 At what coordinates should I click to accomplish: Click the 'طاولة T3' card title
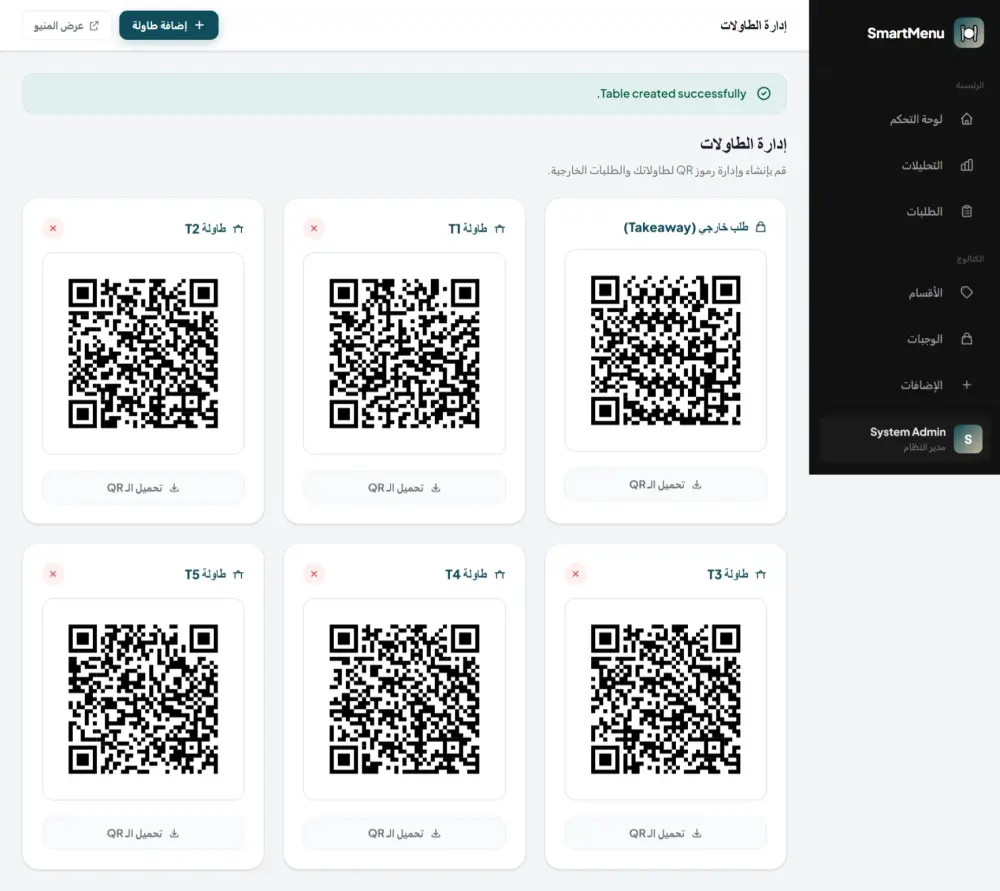[728, 574]
